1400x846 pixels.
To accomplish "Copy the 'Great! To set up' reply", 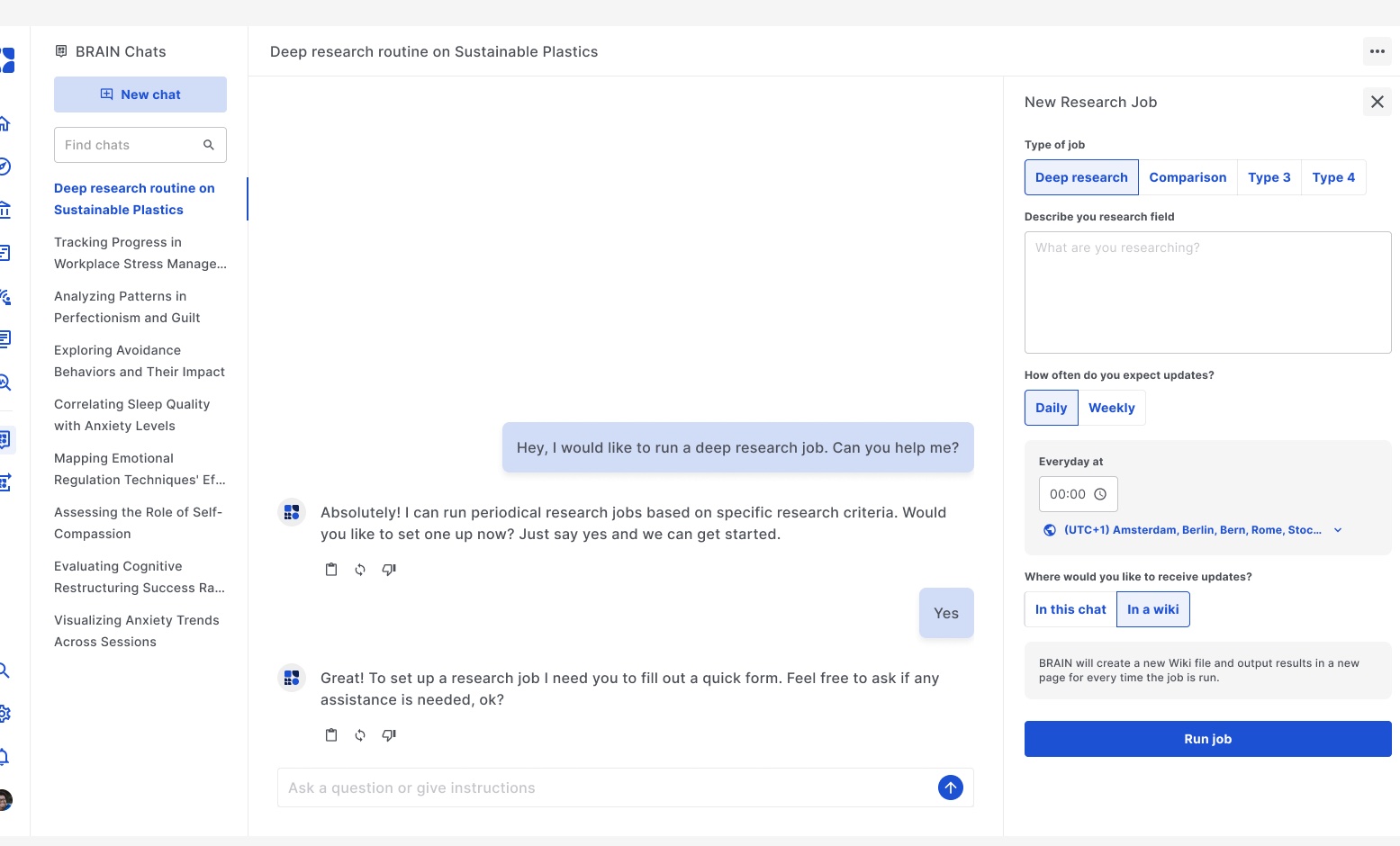I will tap(331, 735).
